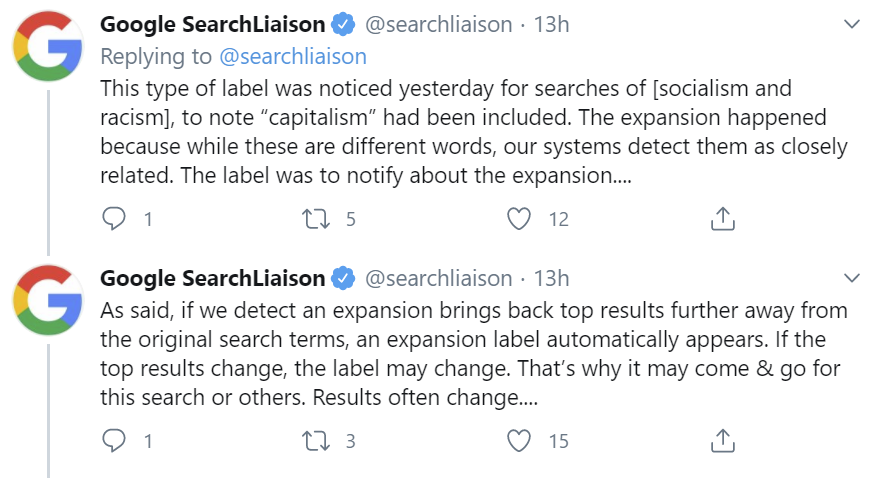Expand the options chevron on second tweet
The image size is (878, 478).
852,277
